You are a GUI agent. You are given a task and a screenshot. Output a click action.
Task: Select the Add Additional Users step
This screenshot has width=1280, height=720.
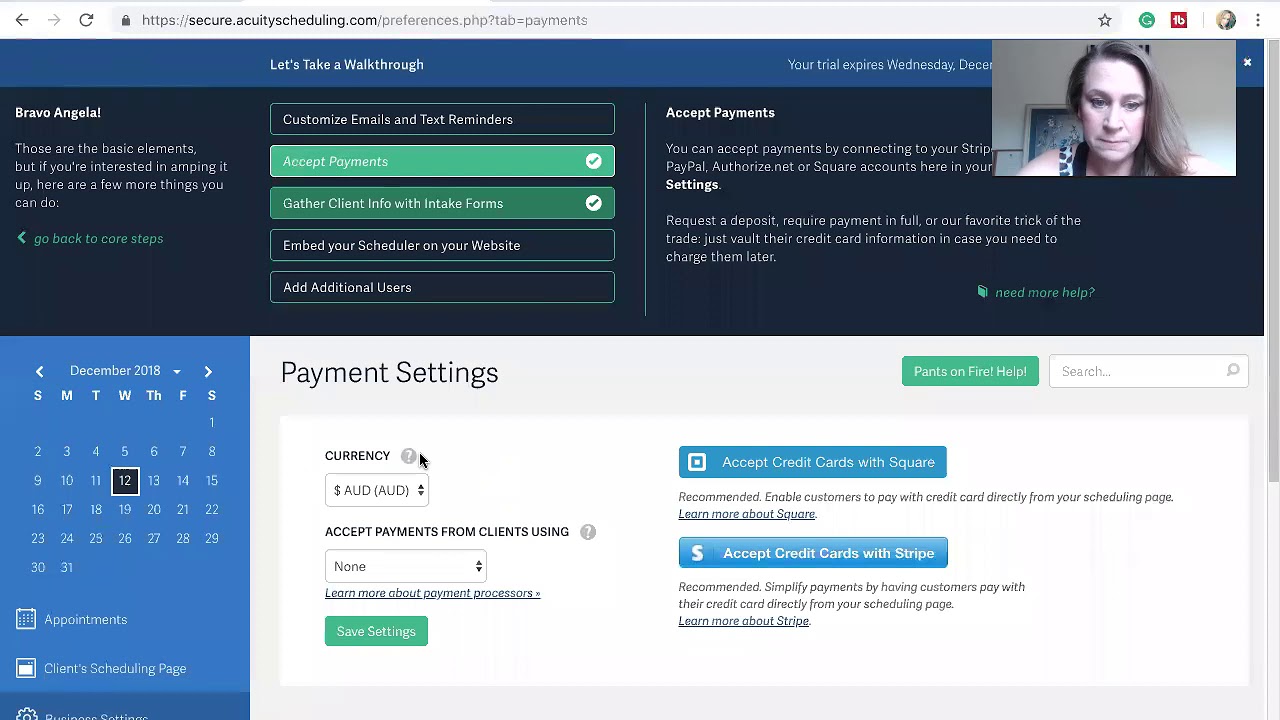[x=442, y=287]
